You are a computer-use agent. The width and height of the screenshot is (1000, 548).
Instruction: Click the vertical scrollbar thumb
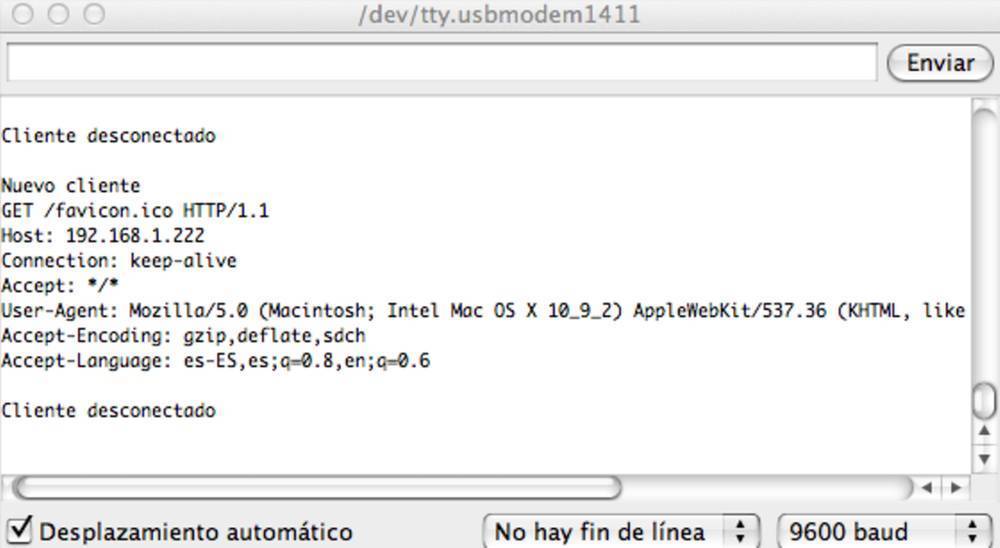(985, 400)
